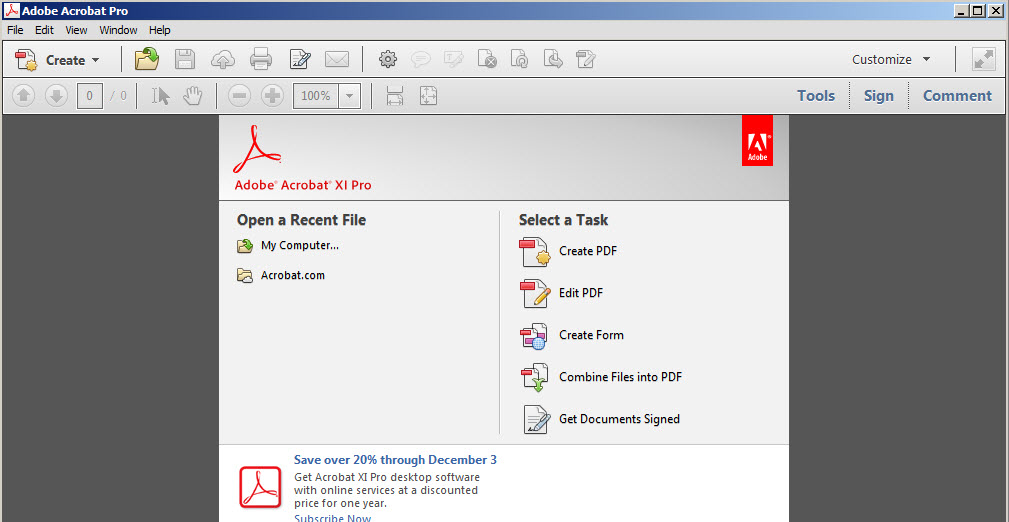
Task: Click the Zoom In plus icon
Action: (x=272, y=96)
